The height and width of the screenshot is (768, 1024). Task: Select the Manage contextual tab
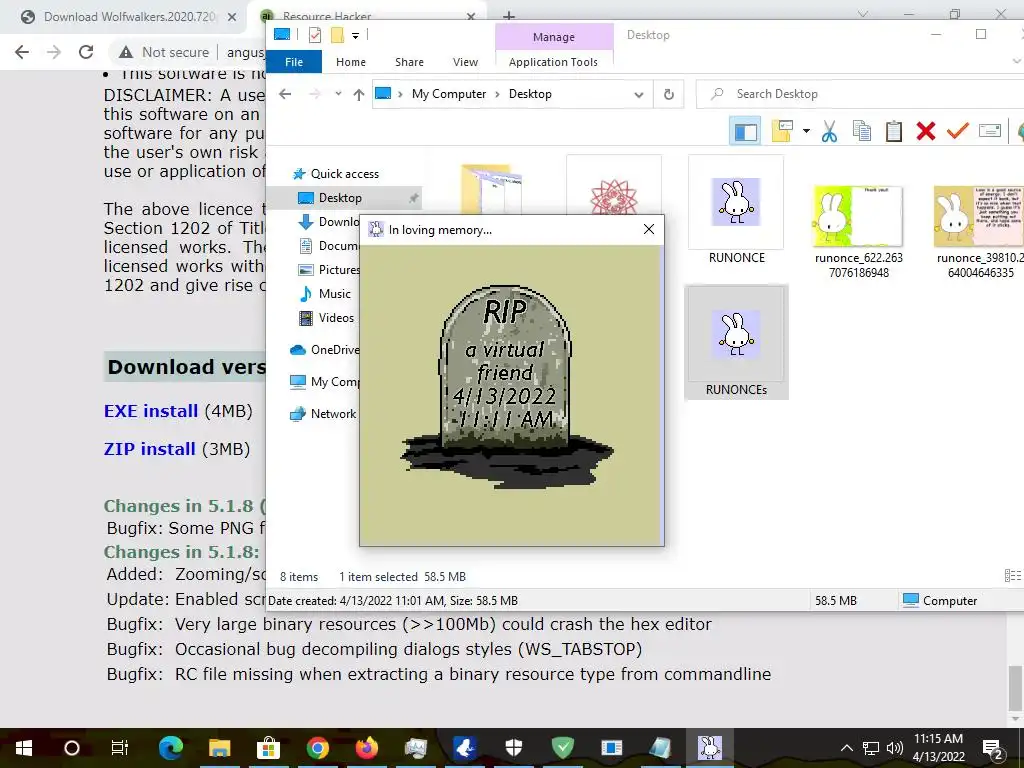pyautogui.click(x=554, y=37)
